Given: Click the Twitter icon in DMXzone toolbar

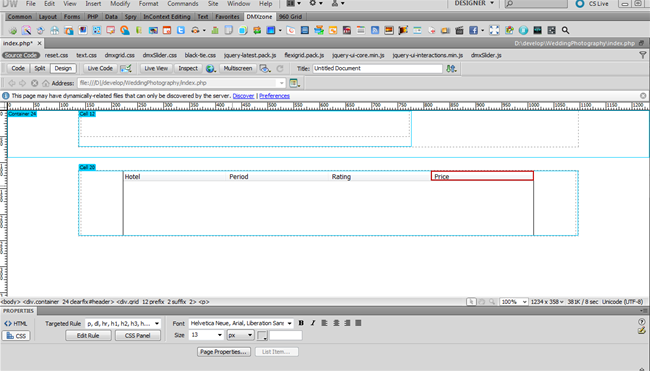Looking at the screenshot, I should pyautogui.click(x=181, y=30).
